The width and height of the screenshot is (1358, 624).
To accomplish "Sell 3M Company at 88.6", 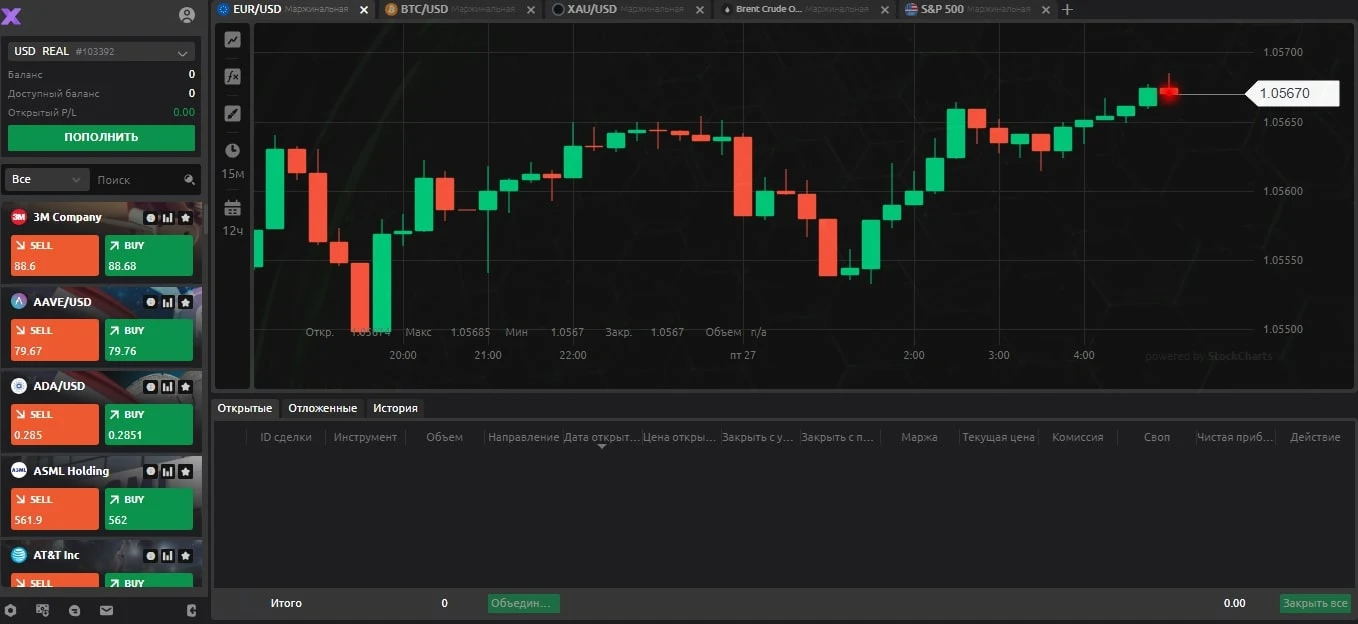I will (55, 255).
